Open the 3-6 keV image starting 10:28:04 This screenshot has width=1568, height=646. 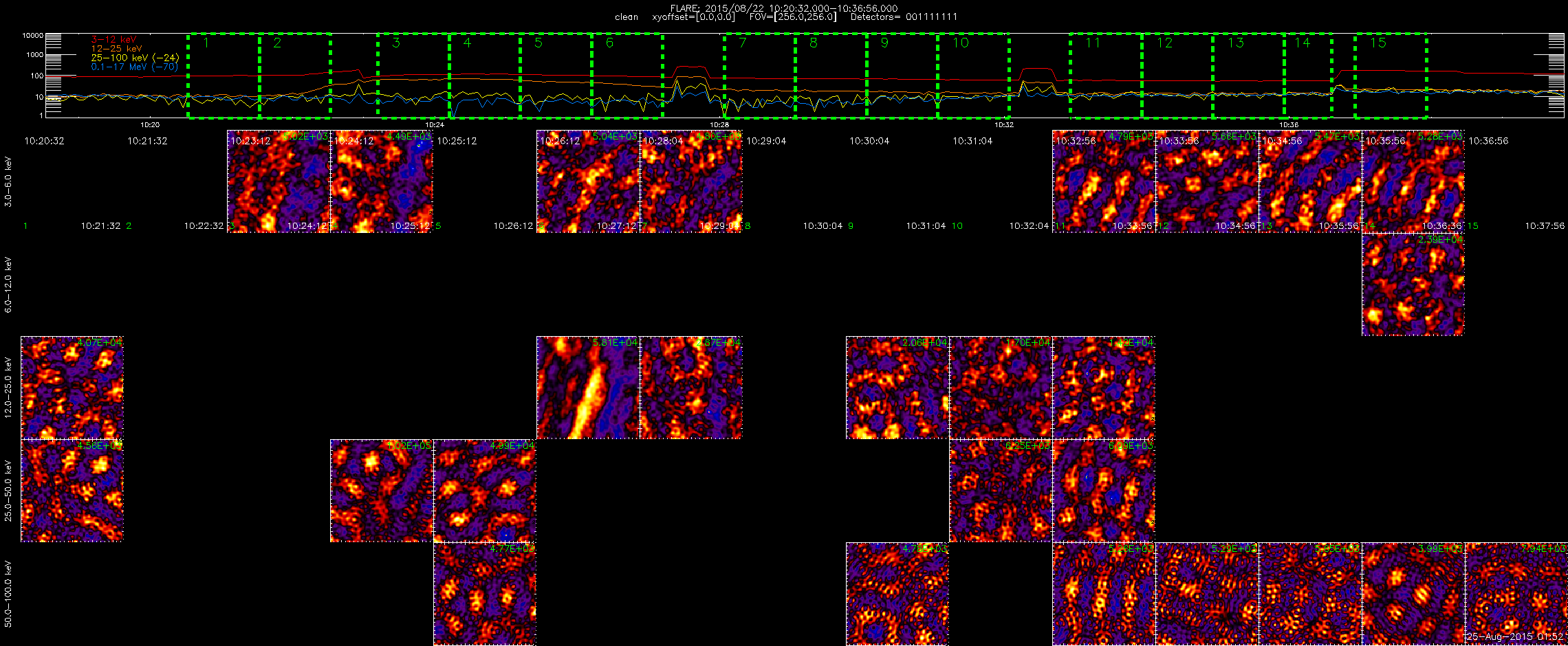click(691, 181)
